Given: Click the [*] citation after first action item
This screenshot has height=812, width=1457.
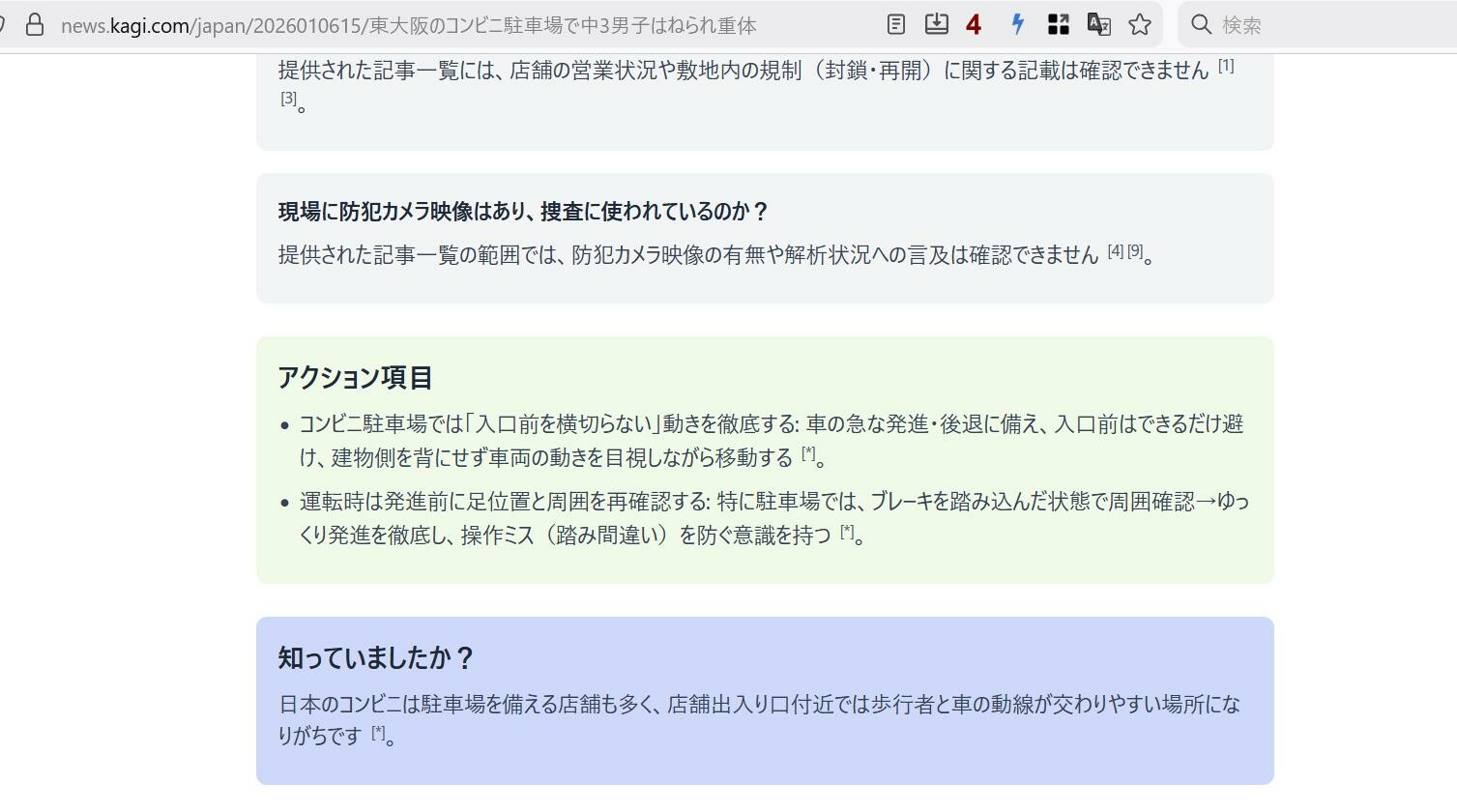Looking at the screenshot, I should 808,453.
